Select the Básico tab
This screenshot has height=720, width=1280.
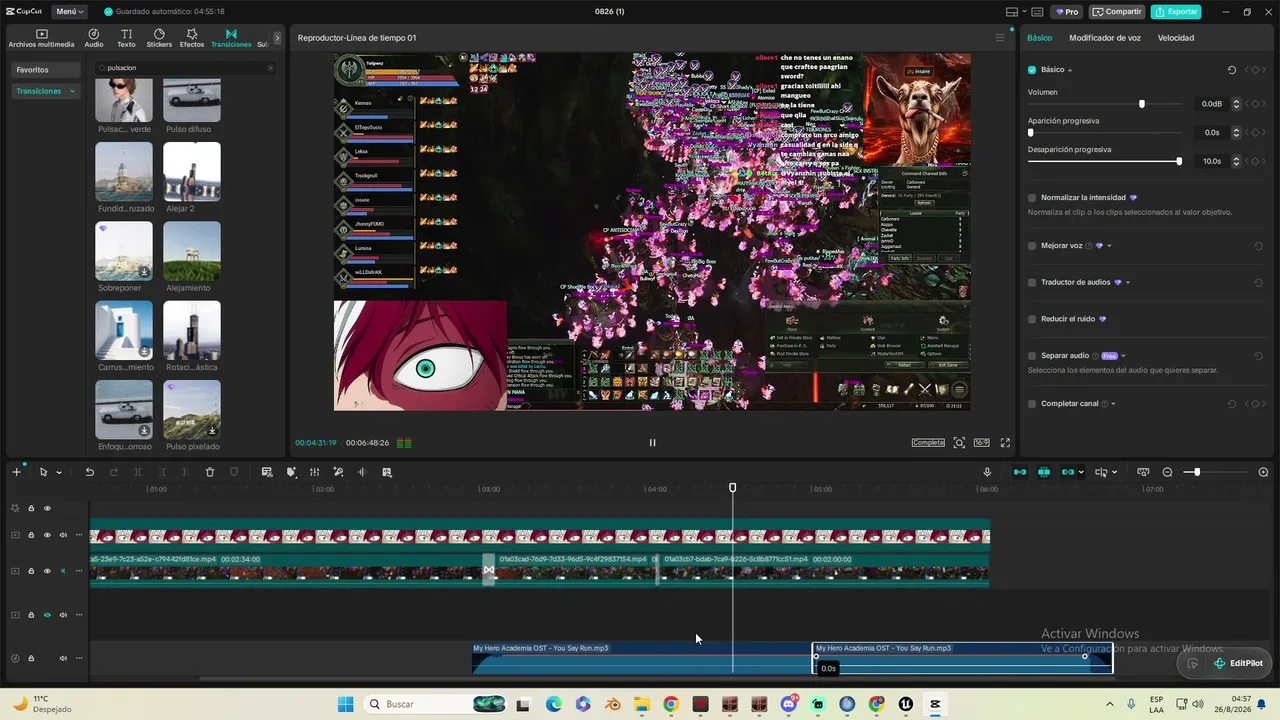pyautogui.click(x=1040, y=38)
